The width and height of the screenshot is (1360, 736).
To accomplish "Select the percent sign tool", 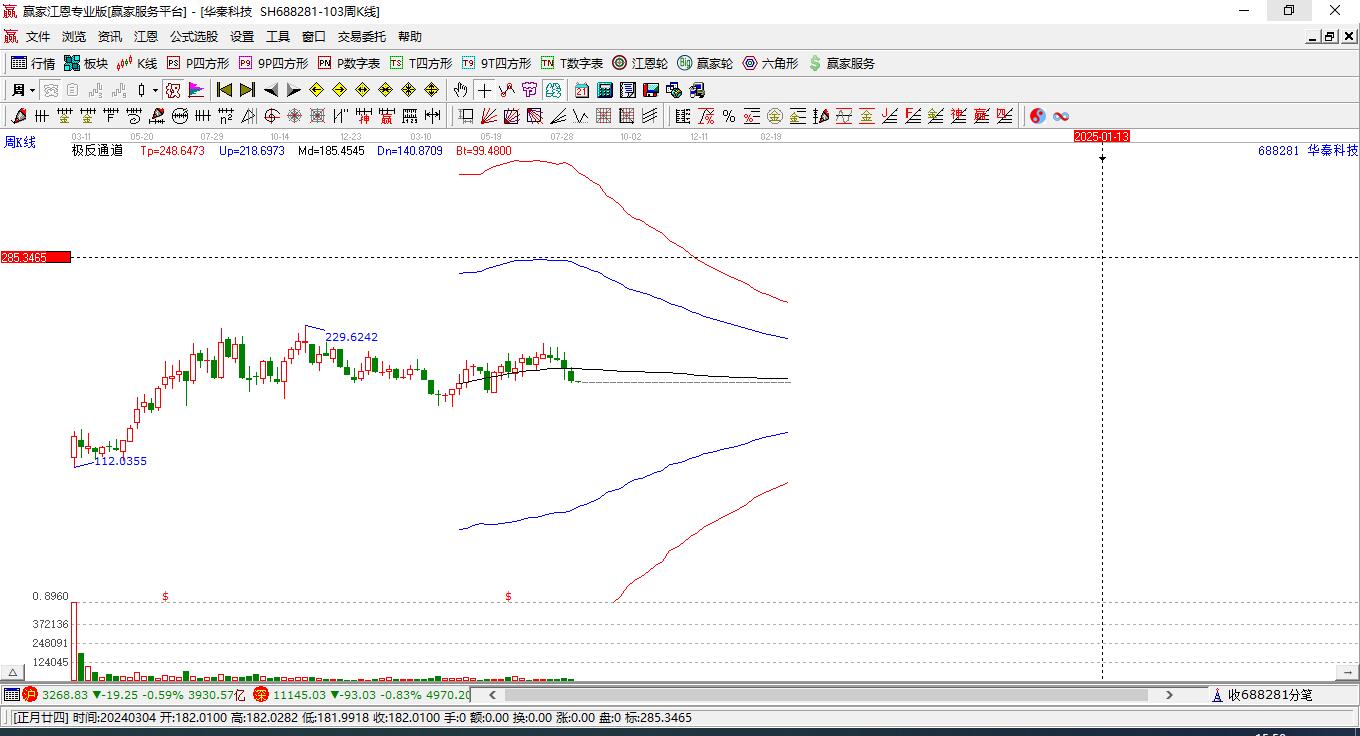I will [x=728, y=116].
